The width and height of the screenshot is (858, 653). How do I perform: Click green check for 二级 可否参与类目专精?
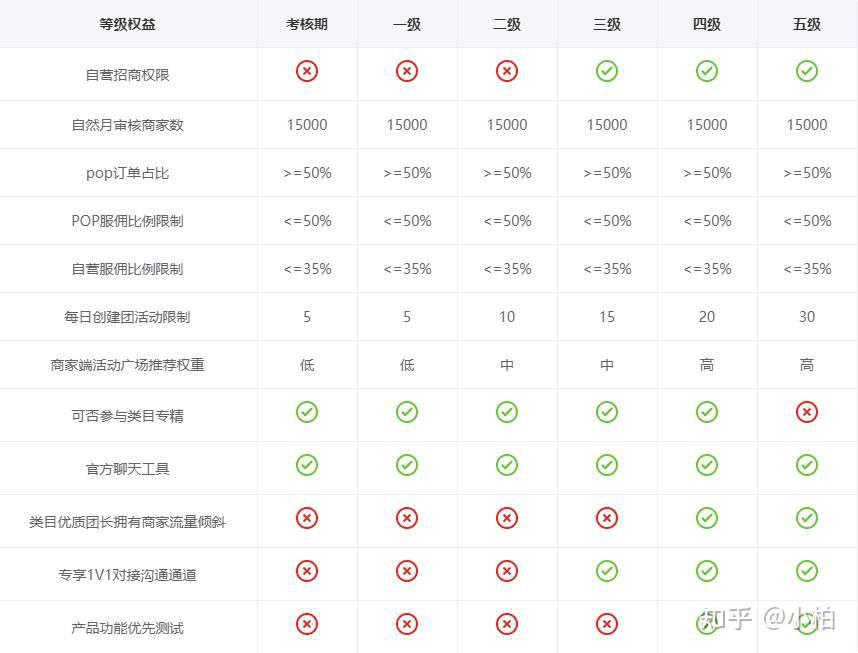507,412
